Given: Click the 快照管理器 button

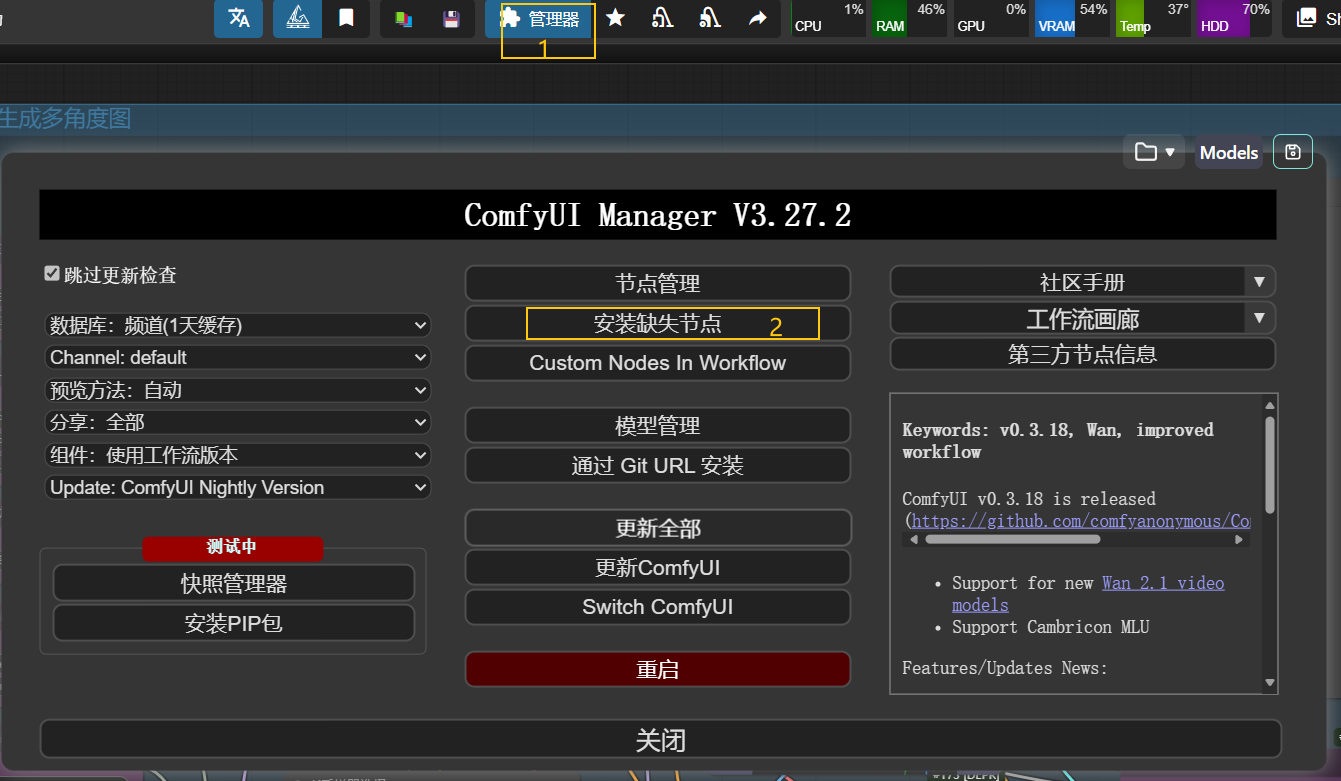Looking at the screenshot, I should point(234,582).
